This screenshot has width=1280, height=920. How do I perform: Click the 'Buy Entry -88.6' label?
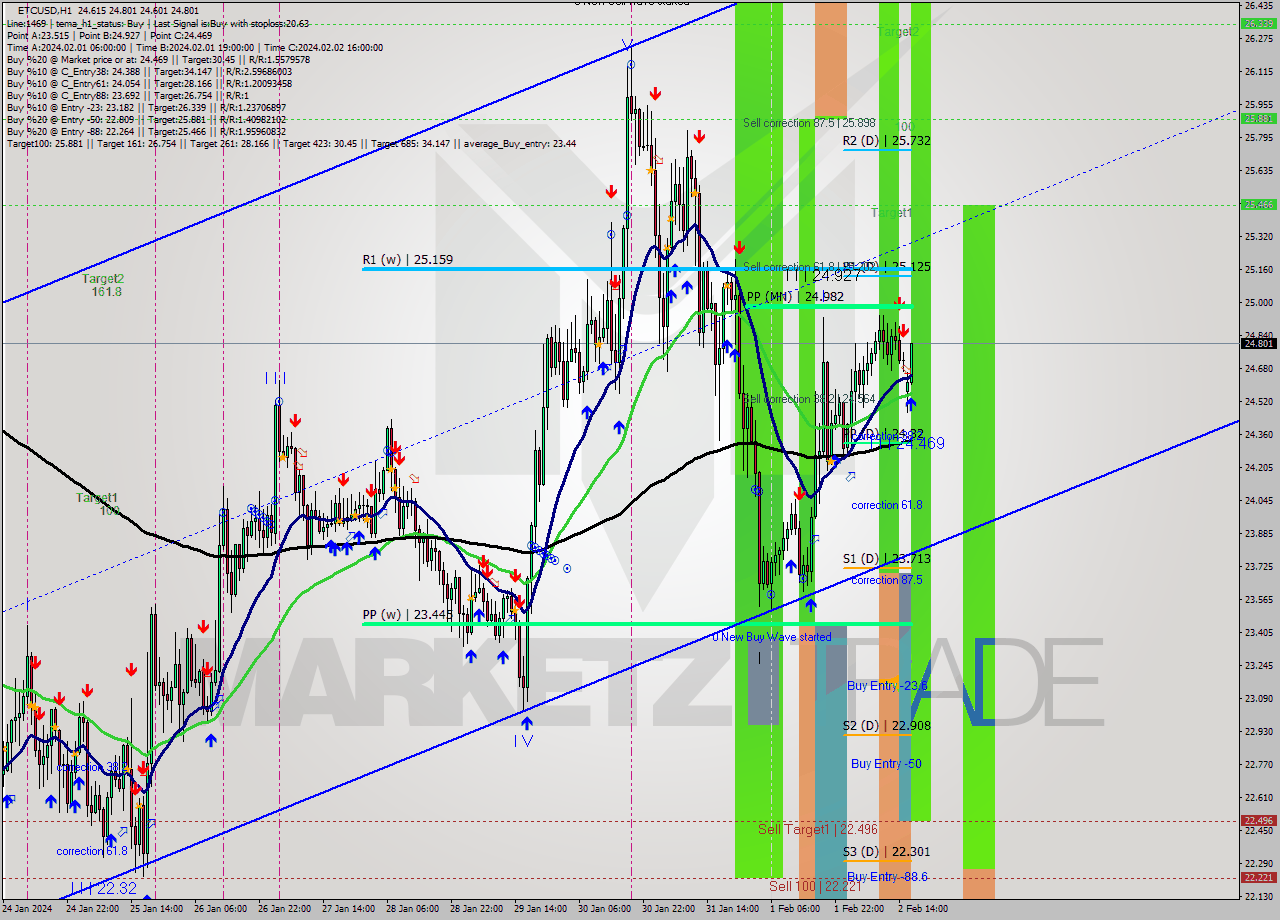pyautogui.click(x=886, y=876)
